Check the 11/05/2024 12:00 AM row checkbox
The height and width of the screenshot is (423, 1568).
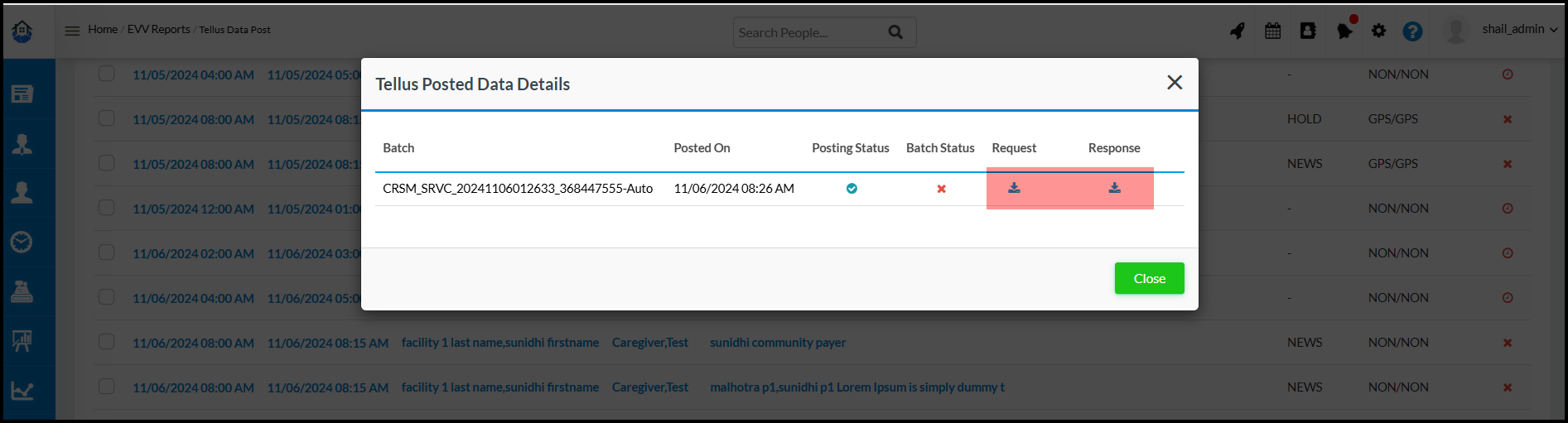[x=107, y=208]
